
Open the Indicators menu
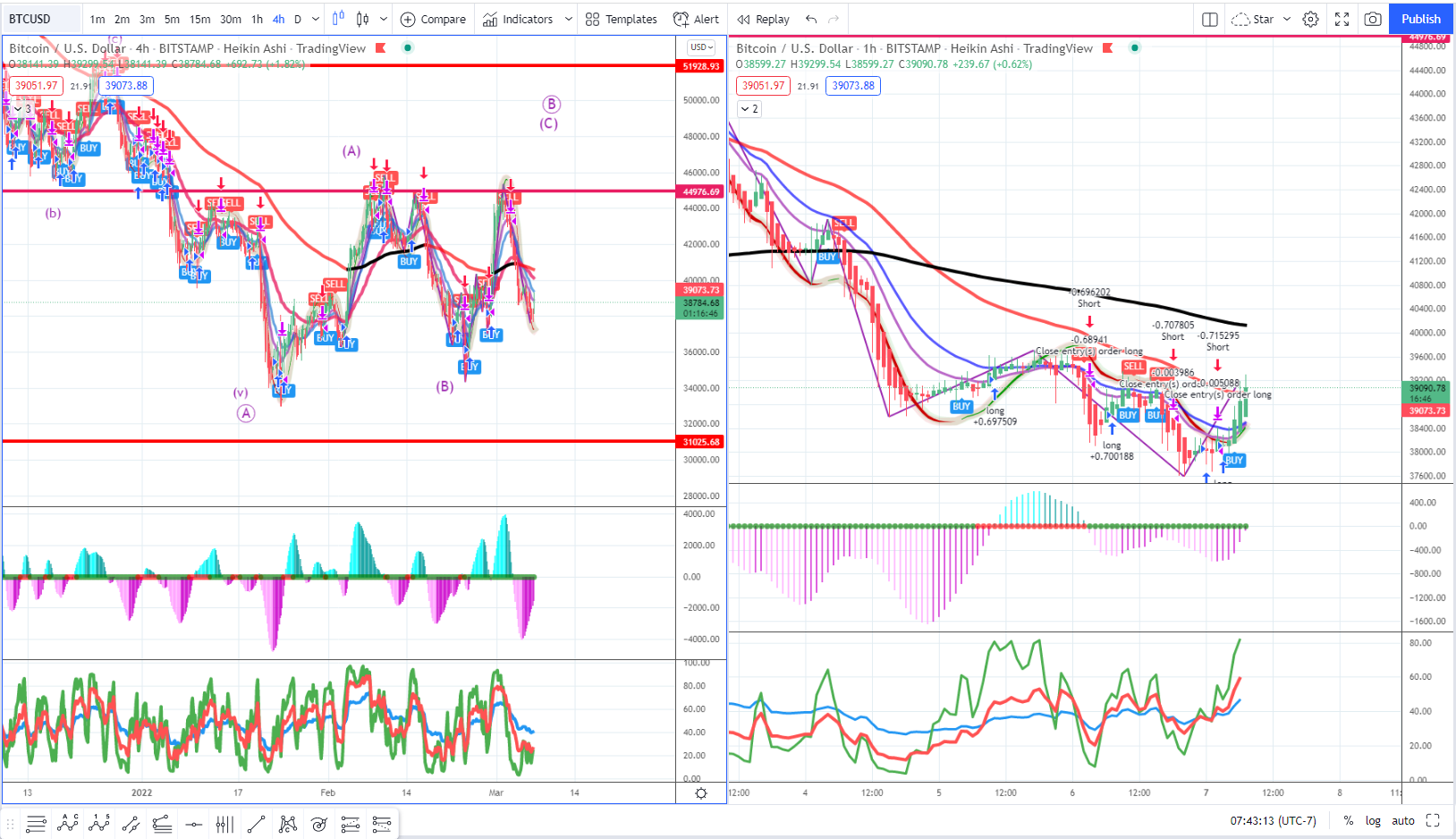coord(518,19)
